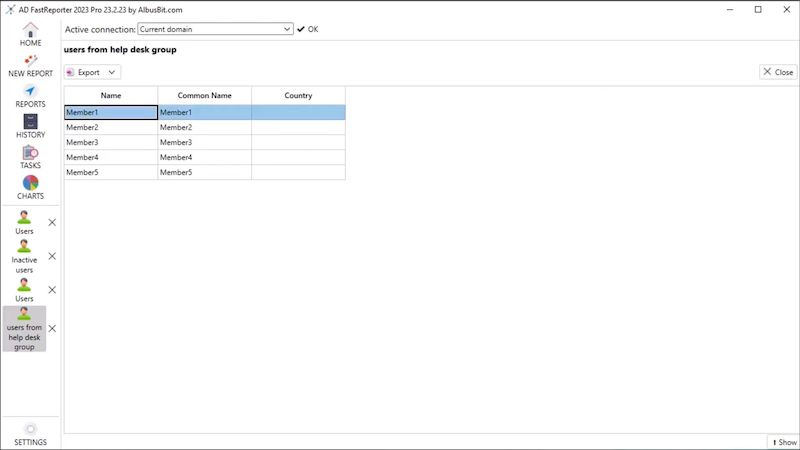Maximize the AD FastReporter window
This screenshot has width=800, height=450.
(x=758, y=9)
